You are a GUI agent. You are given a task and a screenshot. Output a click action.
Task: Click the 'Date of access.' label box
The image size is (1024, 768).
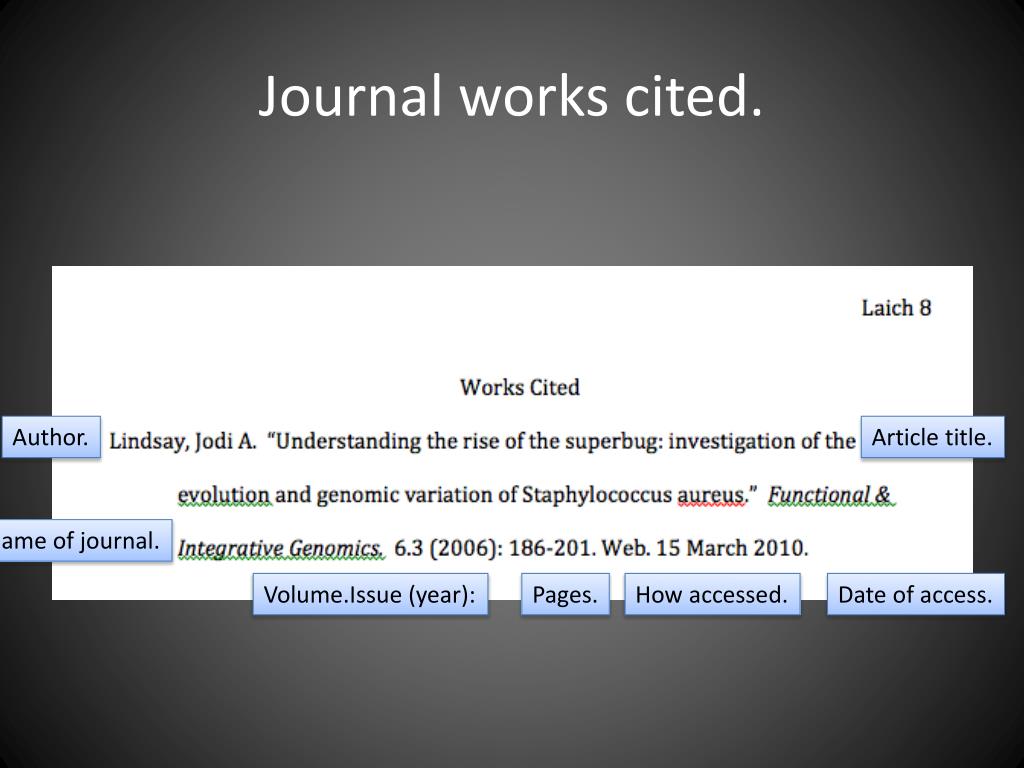click(x=916, y=594)
